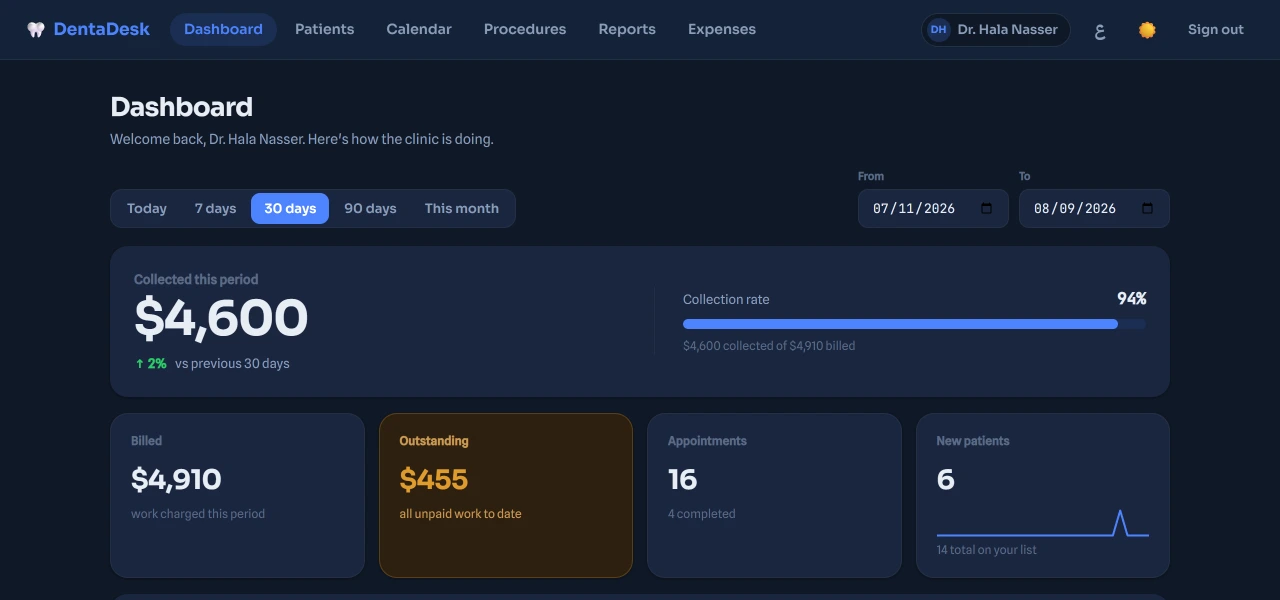Click the Billed $4,910 card
Image resolution: width=1280 pixels, height=600 pixels.
pyautogui.click(x=237, y=496)
